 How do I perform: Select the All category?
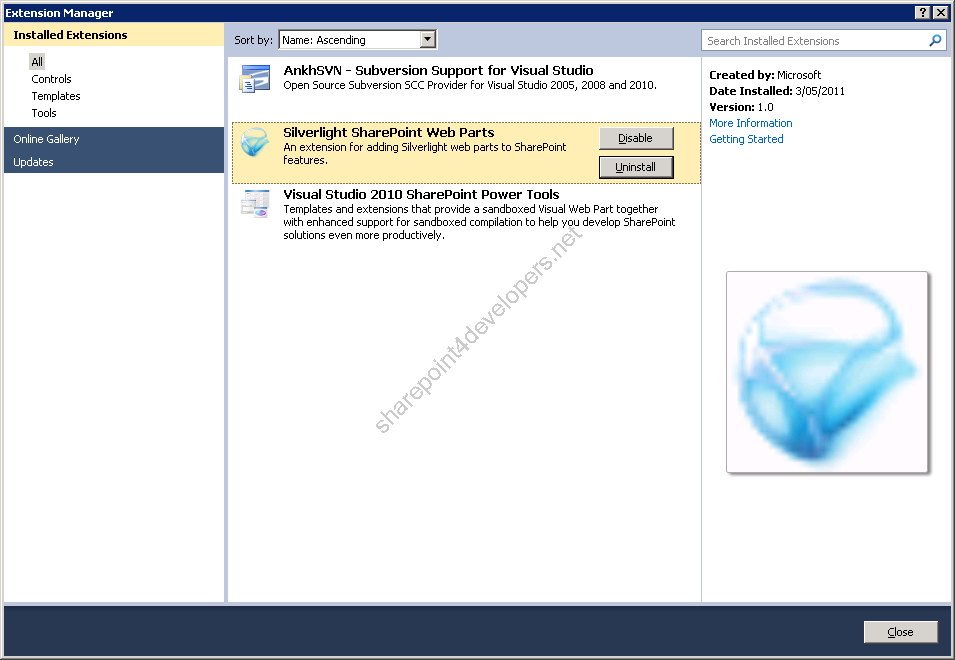[x=37, y=61]
